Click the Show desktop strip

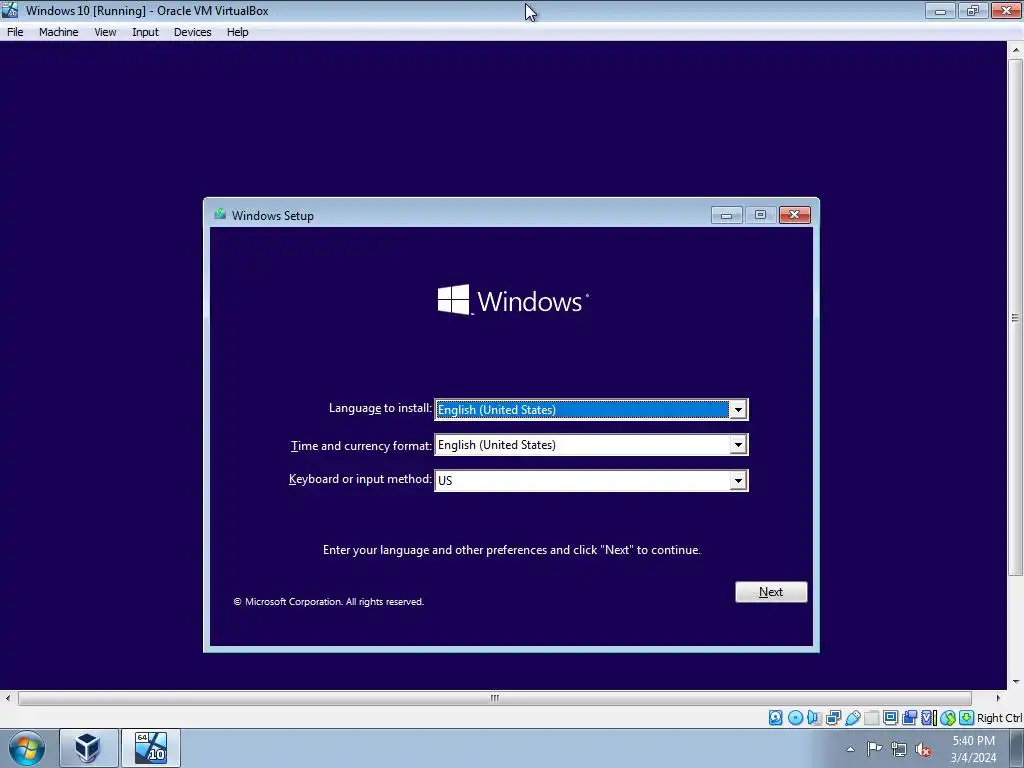(1018, 748)
